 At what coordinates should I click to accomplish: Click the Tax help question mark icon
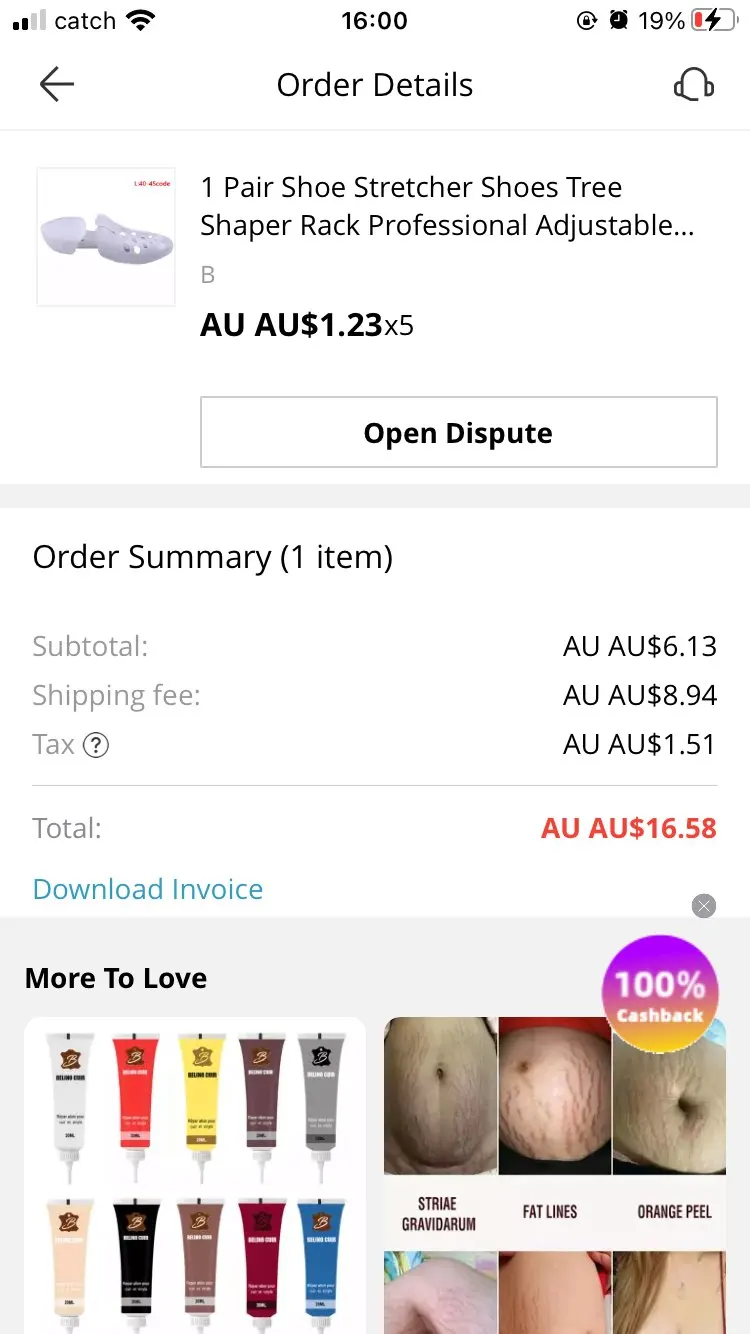(x=96, y=745)
